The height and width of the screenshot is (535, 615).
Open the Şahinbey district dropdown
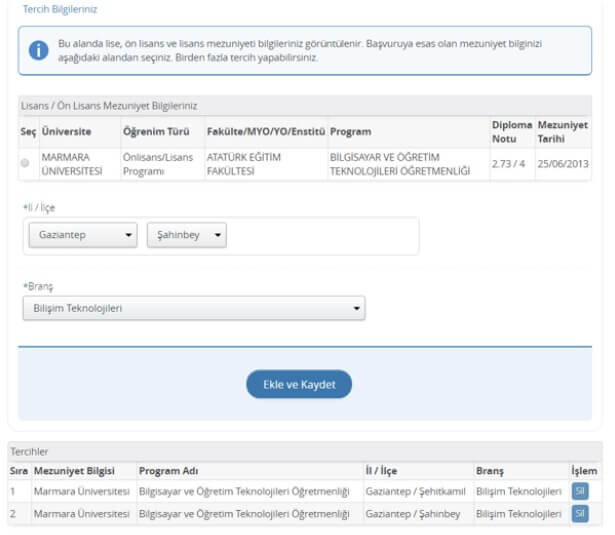pos(187,235)
